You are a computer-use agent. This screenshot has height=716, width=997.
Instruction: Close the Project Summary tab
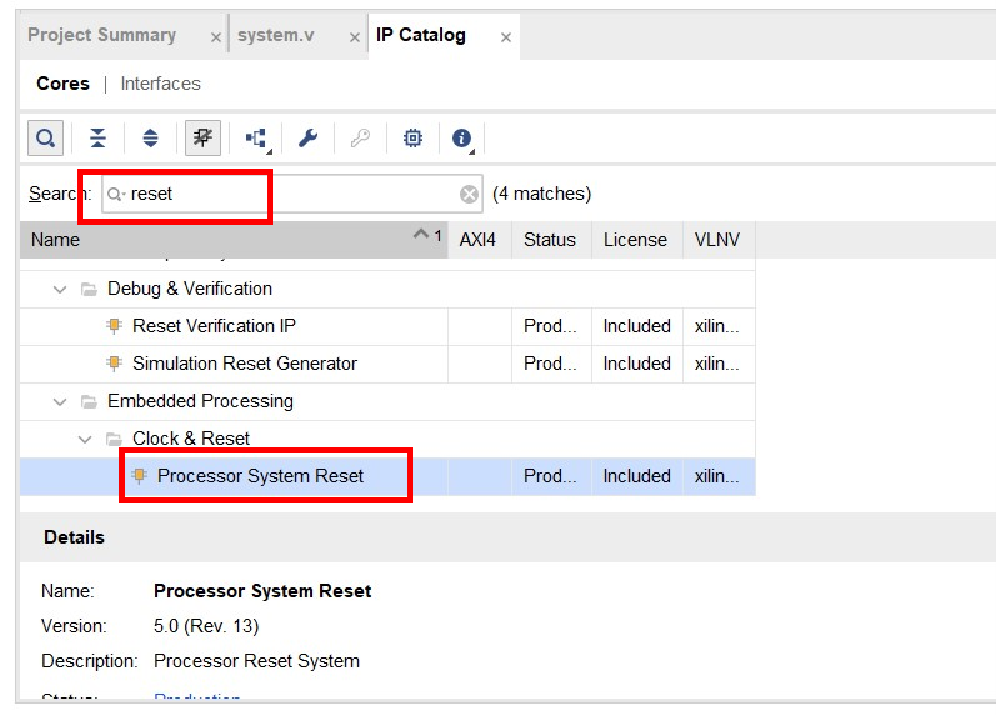[216, 38]
